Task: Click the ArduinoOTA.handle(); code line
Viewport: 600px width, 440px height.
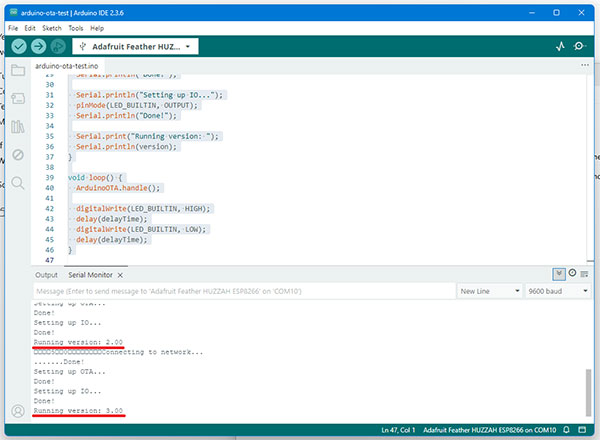Action: pos(117,188)
